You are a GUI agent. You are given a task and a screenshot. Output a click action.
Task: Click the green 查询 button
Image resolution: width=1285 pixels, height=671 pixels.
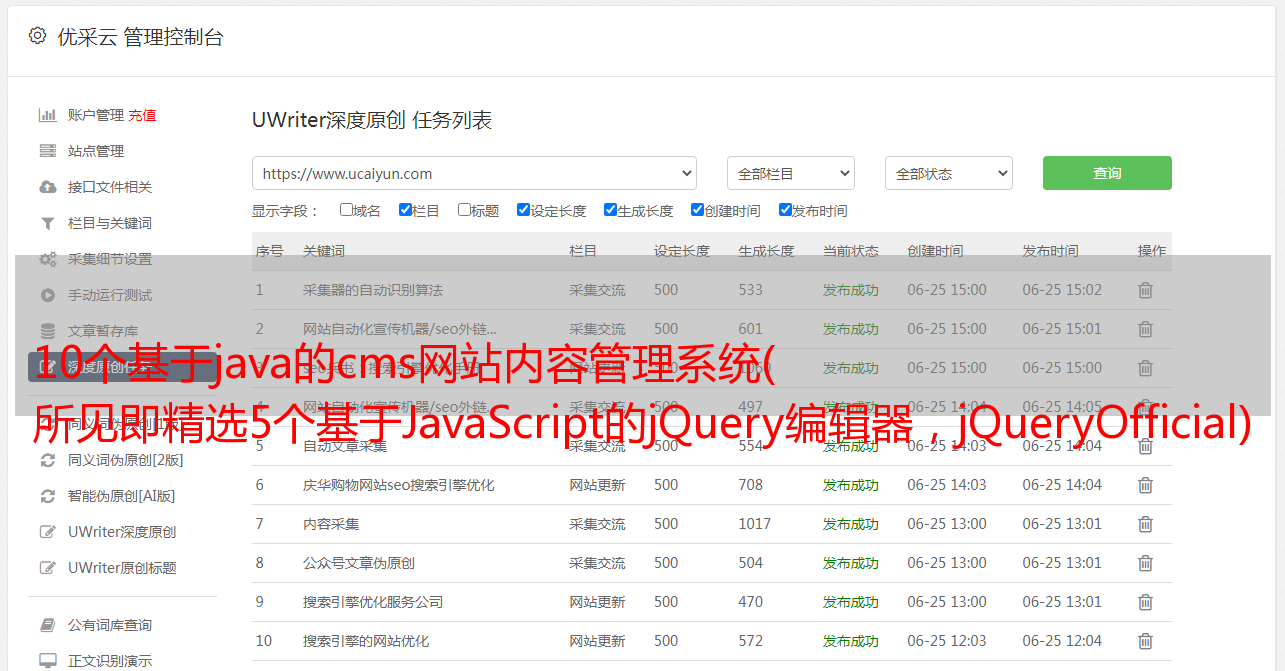(1107, 173)
